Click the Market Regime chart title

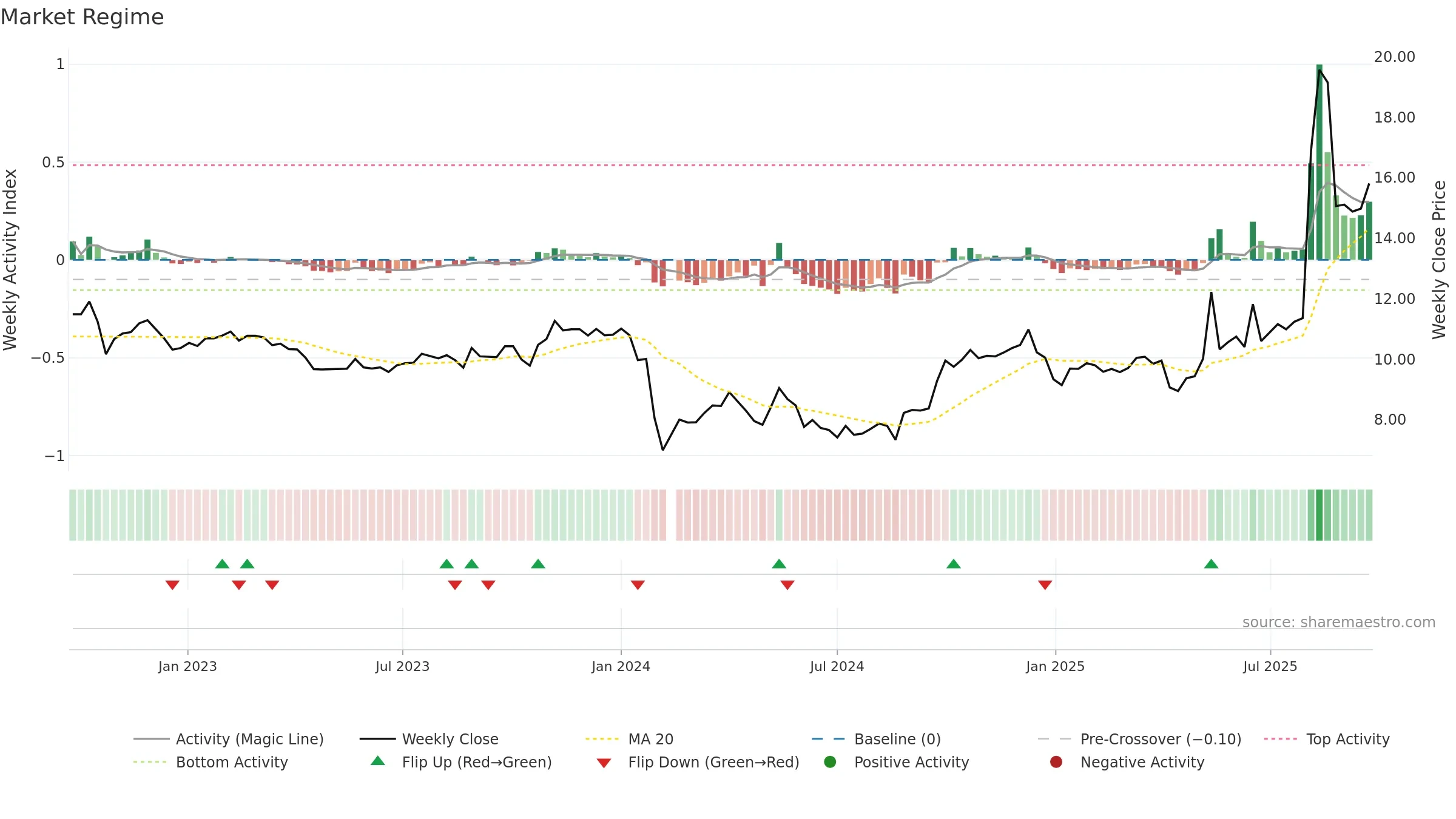tap(83, 17)
